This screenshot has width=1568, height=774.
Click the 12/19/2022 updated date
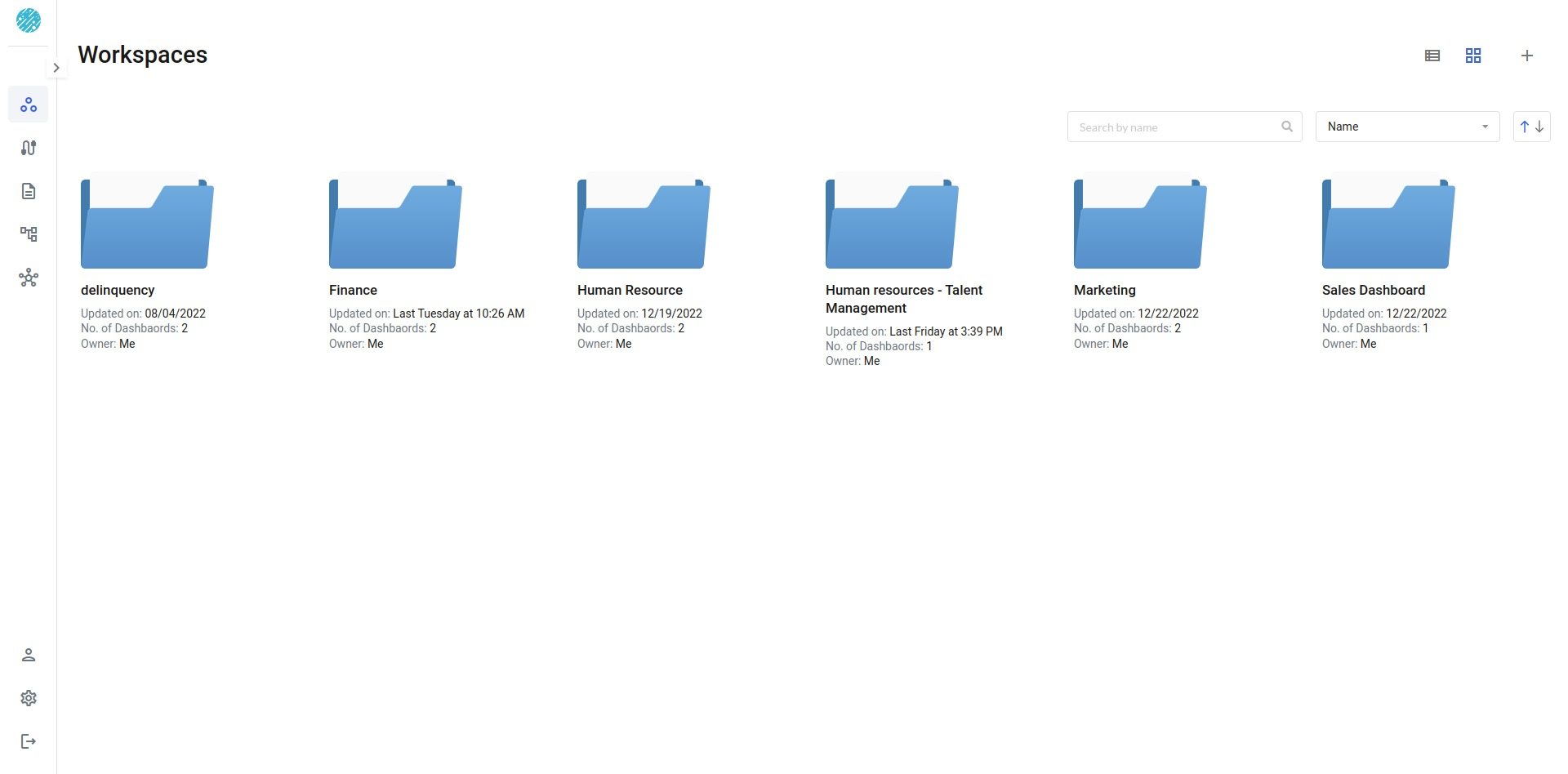[672, 314]
